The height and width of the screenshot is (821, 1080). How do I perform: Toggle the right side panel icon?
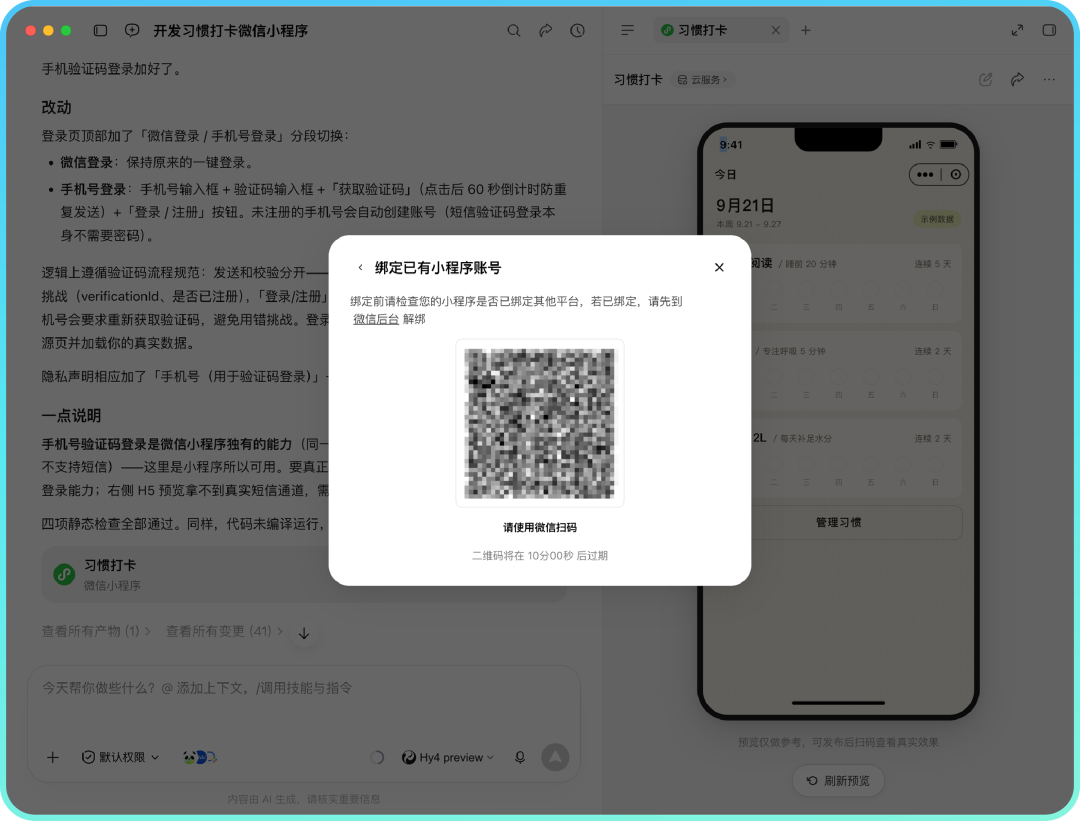click(1049, 30)
